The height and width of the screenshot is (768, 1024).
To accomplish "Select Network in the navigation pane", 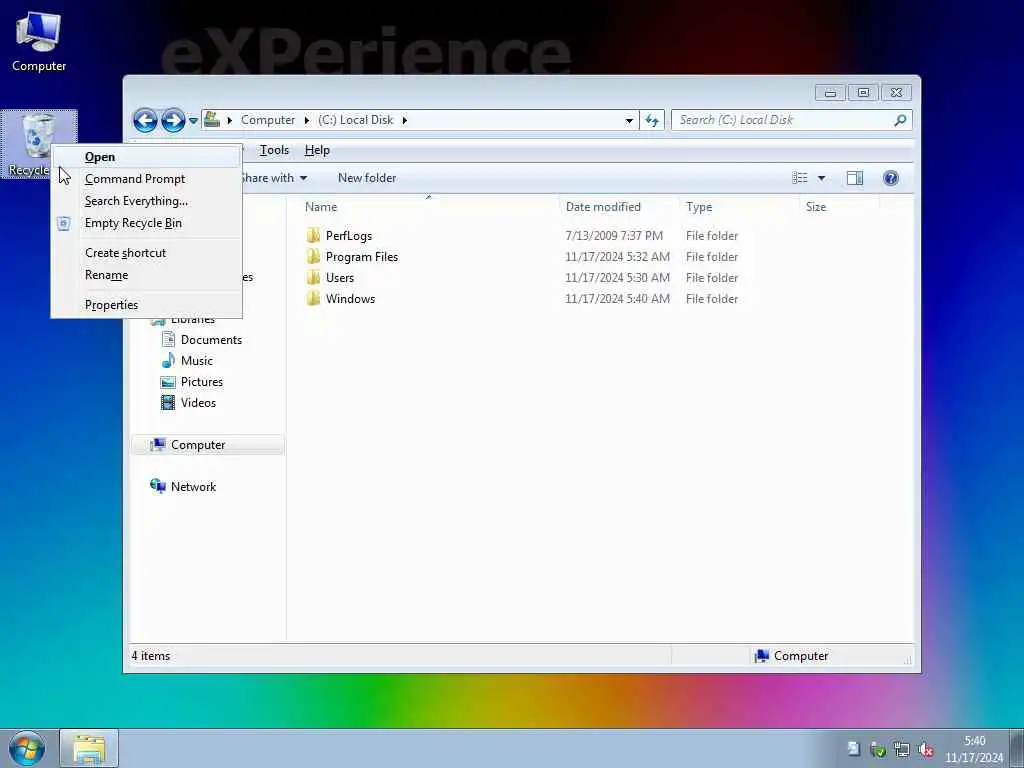I will point(184,487).
